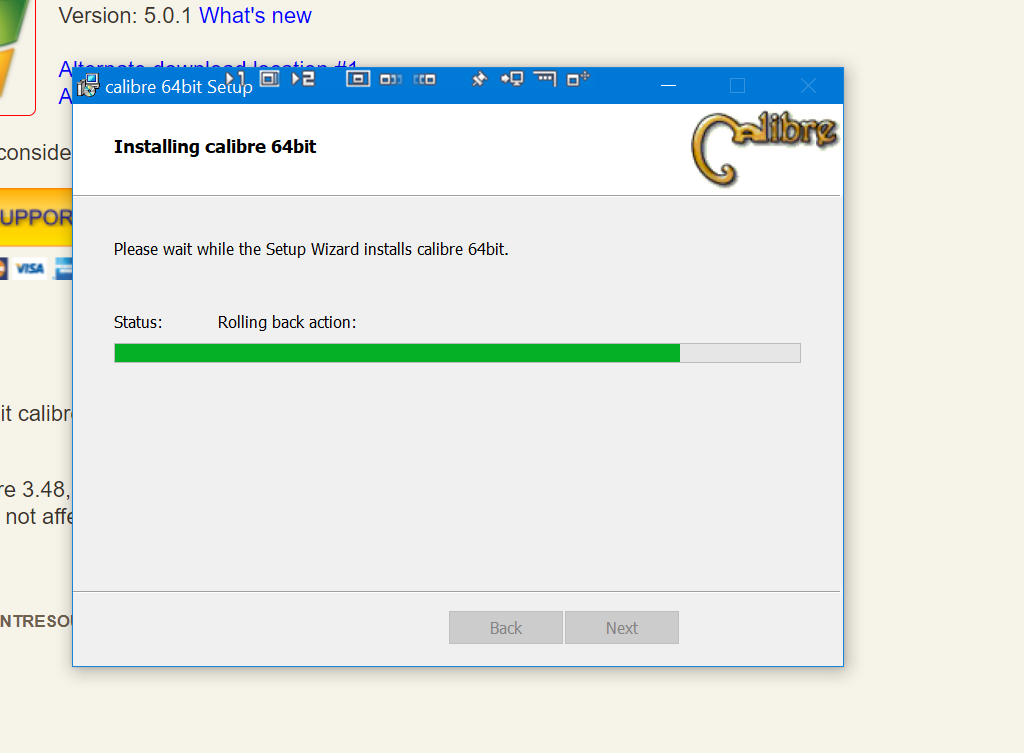Click the calibre logo in installer header
Screen dimensions: 1024x753
[x=764, y=150]
